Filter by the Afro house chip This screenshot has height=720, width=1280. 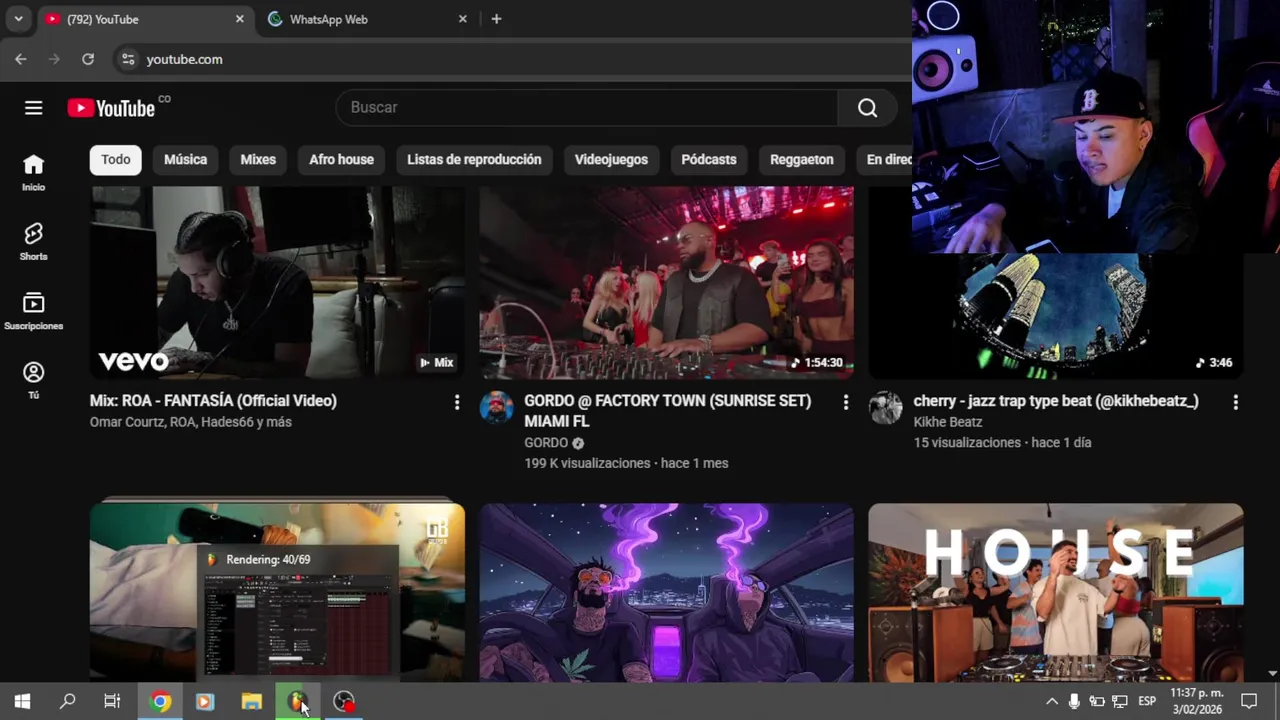point(341,160)
